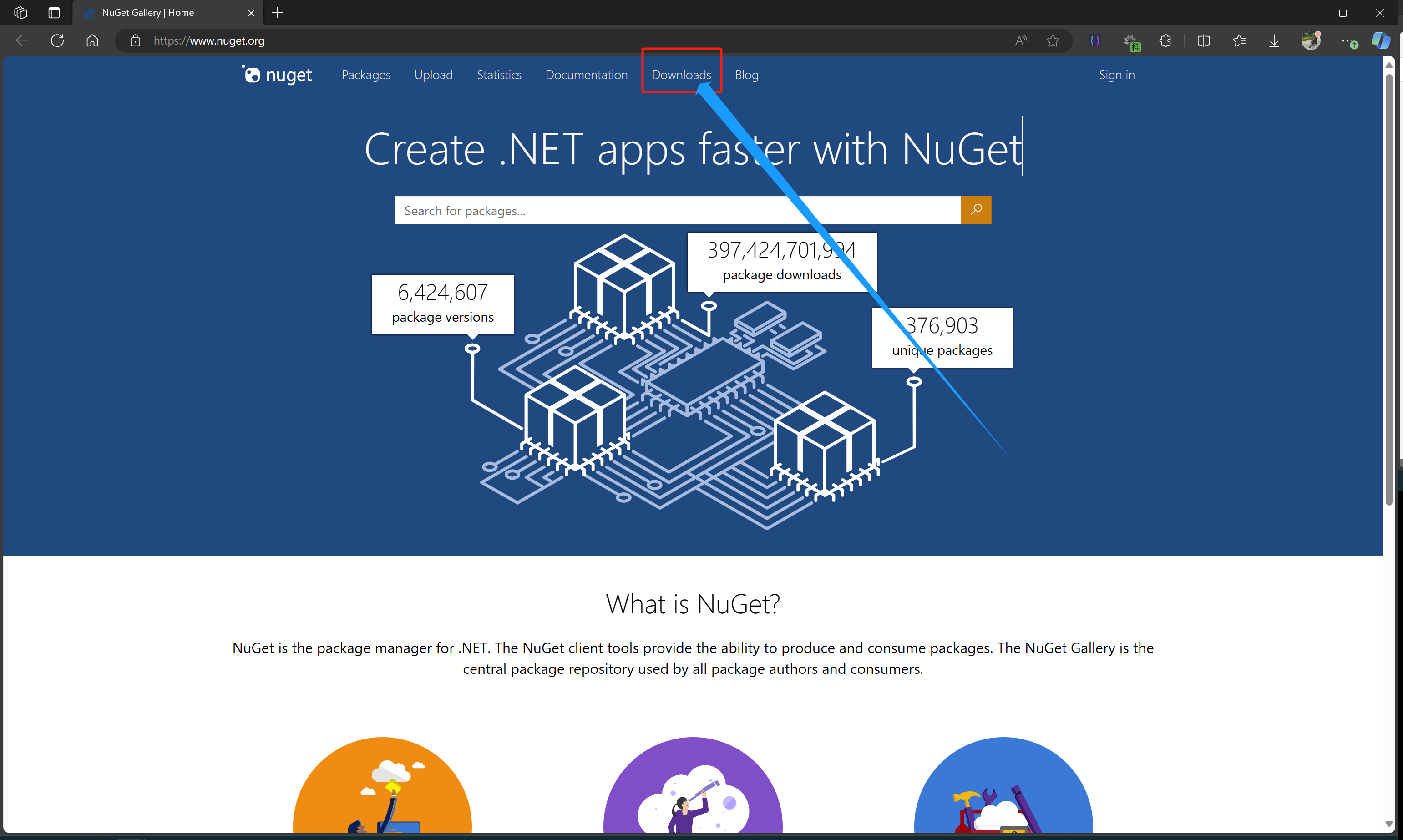Click the browser back arrow
This screenshot has width=1403, height=840.
[22, 41]
